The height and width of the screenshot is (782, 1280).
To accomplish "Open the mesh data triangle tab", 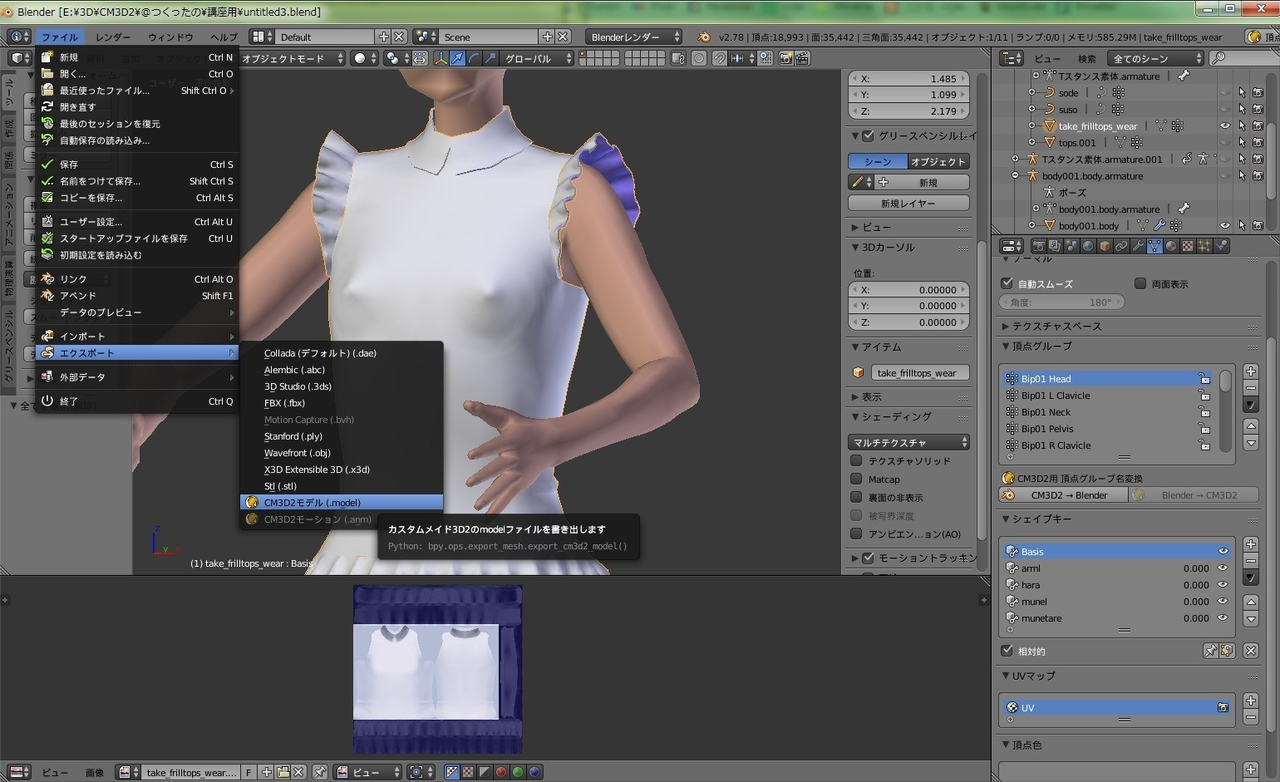I will pyautogui.click(x=1154, y=246).
